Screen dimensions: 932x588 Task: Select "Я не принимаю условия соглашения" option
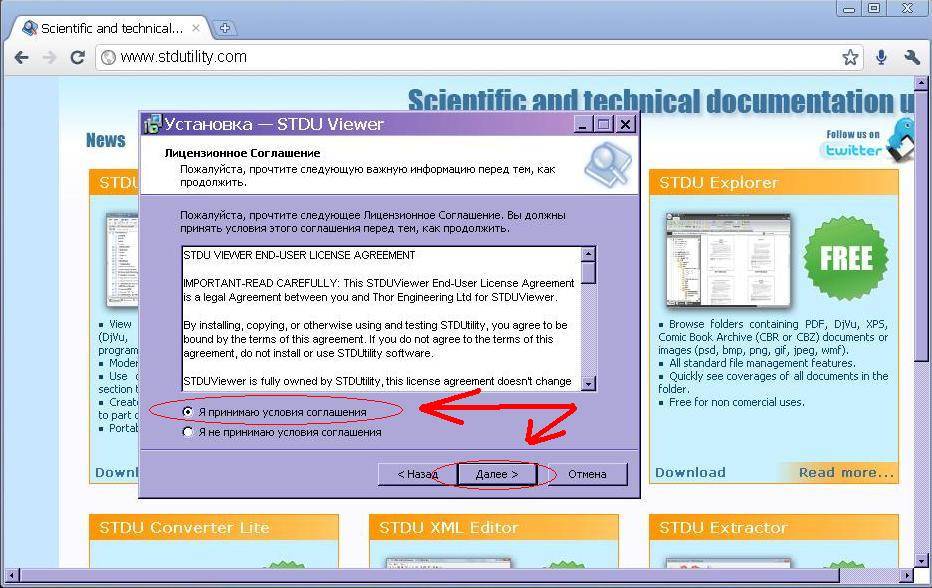tap(188, 432)
